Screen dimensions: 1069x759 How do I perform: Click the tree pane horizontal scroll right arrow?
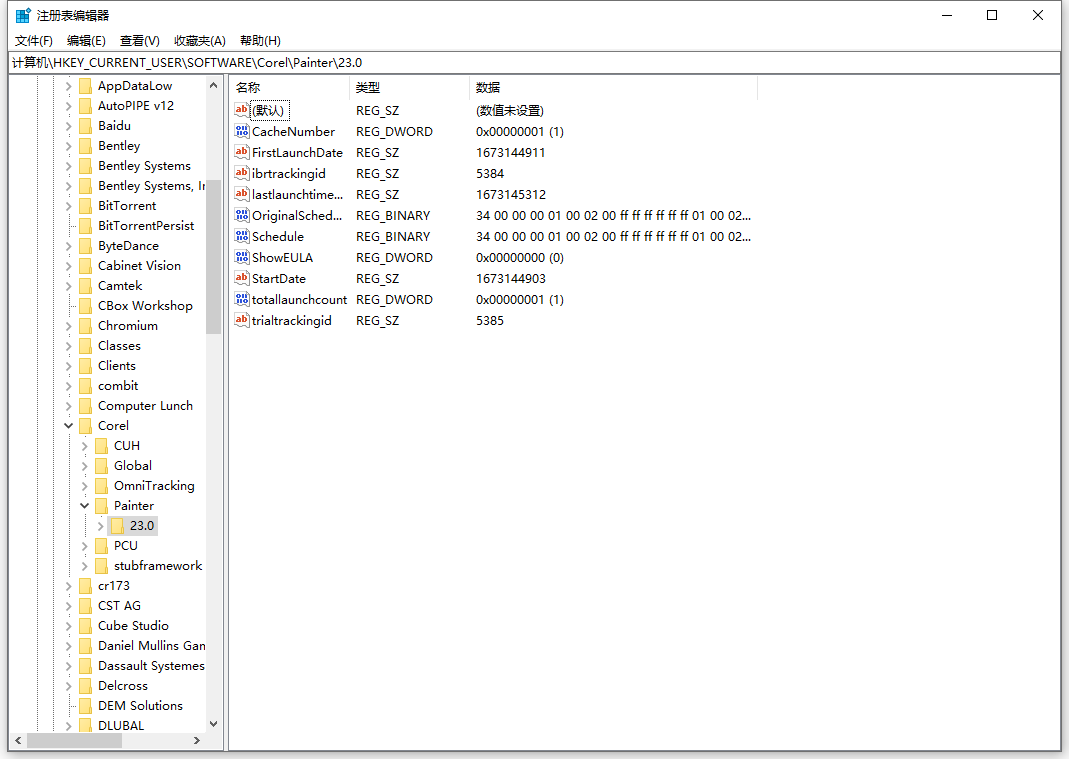[x=197, y=740]
